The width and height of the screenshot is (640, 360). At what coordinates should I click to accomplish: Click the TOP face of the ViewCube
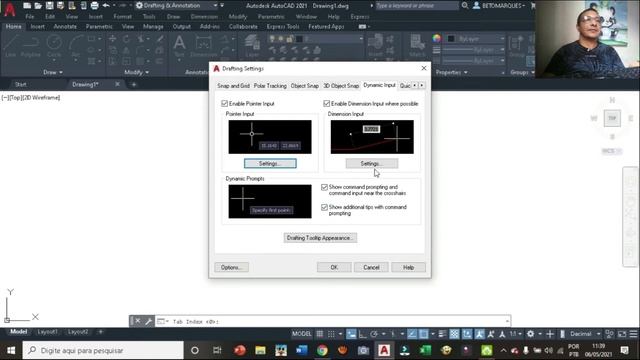click(x=612, y=118)
